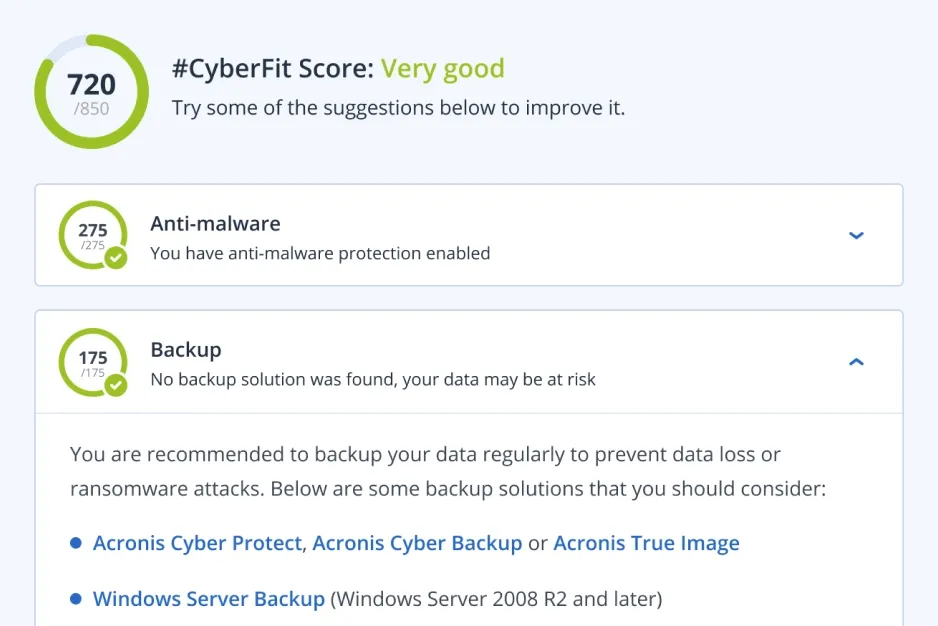This screenshot has width=938, height=626.
Task: Click the Anti-malware section title
Action: (x=215, y=224)
